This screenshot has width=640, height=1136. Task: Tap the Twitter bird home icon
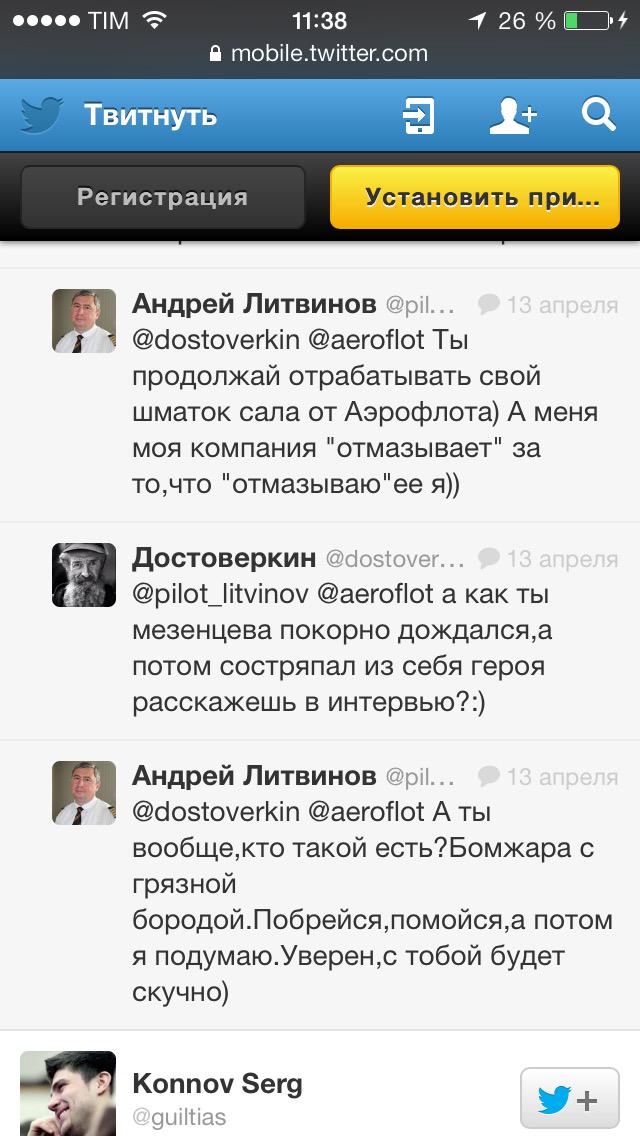[39, 116]
